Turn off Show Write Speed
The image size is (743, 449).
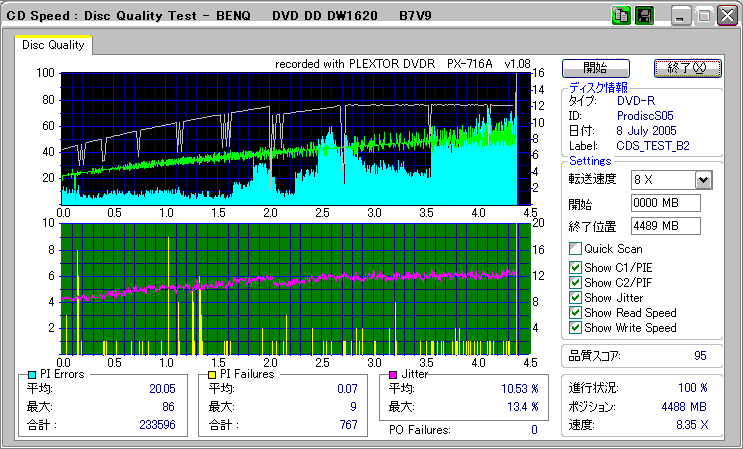575,327
